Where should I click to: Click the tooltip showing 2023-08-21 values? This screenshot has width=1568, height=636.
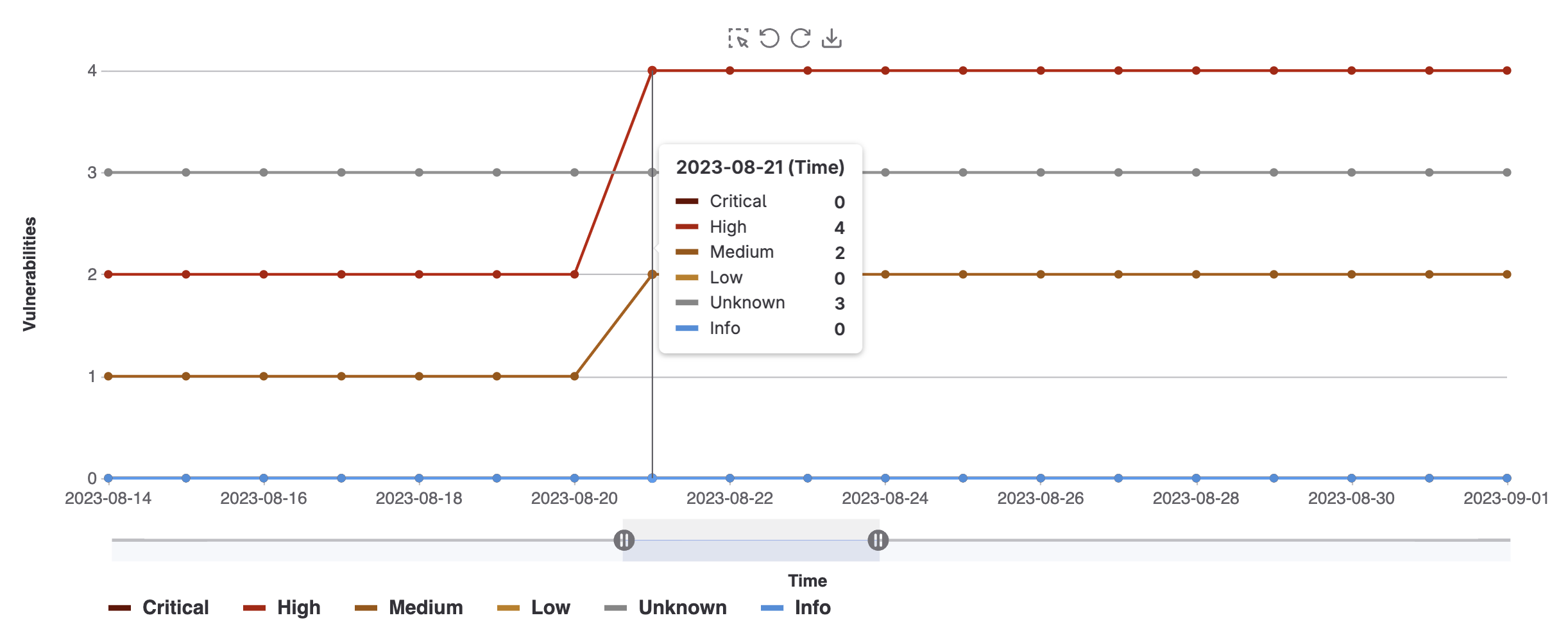point(760,247)
